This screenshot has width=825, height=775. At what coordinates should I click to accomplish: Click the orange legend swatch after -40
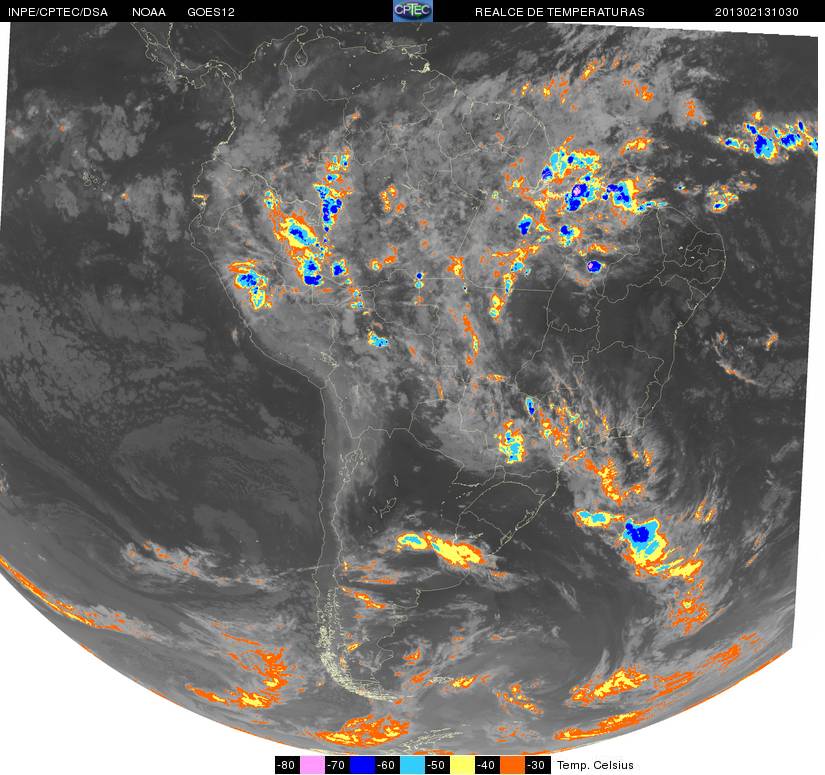[x=513, y=765]
